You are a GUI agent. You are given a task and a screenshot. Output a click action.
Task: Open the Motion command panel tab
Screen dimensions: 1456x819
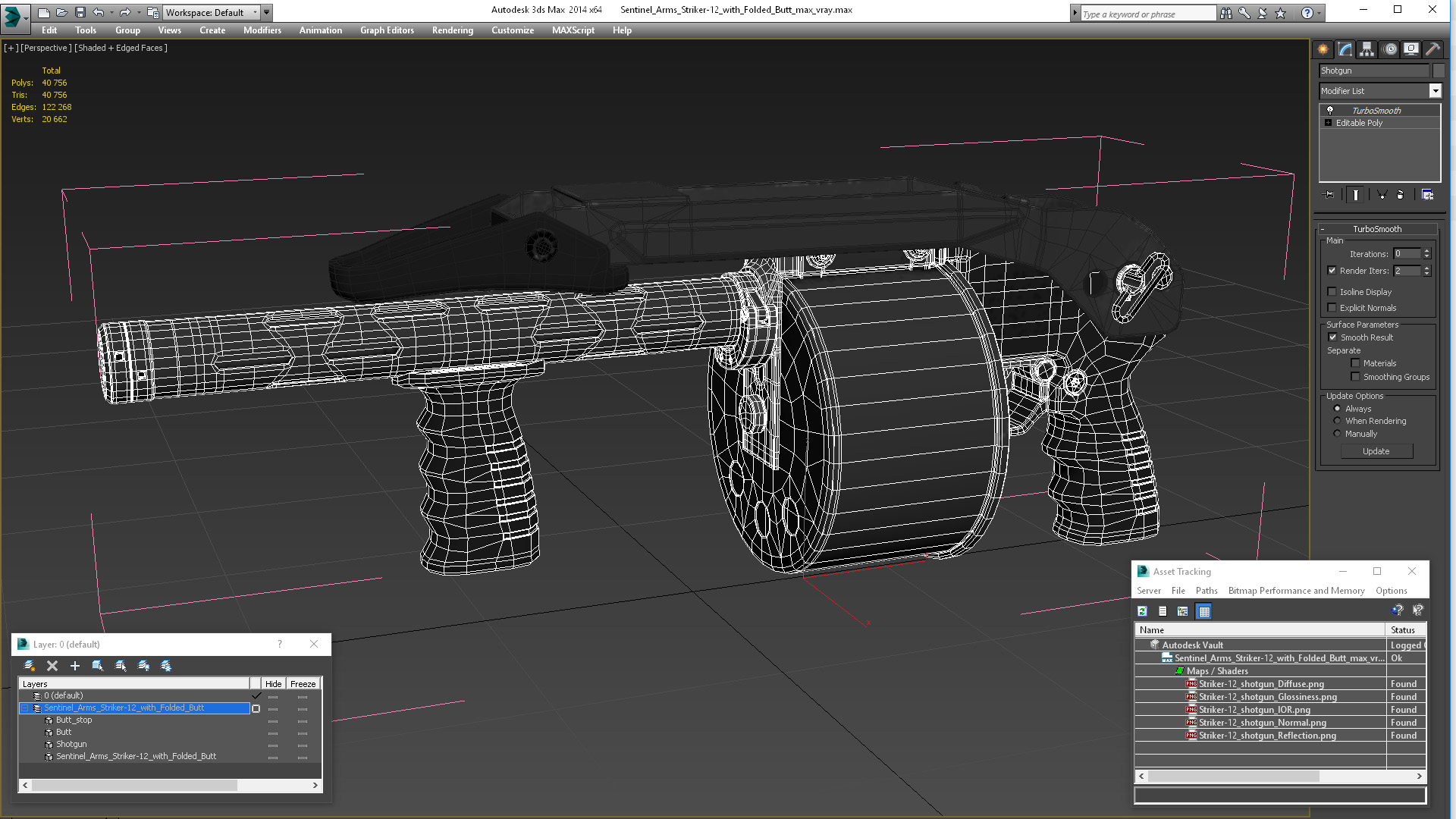coord(1390,49)
